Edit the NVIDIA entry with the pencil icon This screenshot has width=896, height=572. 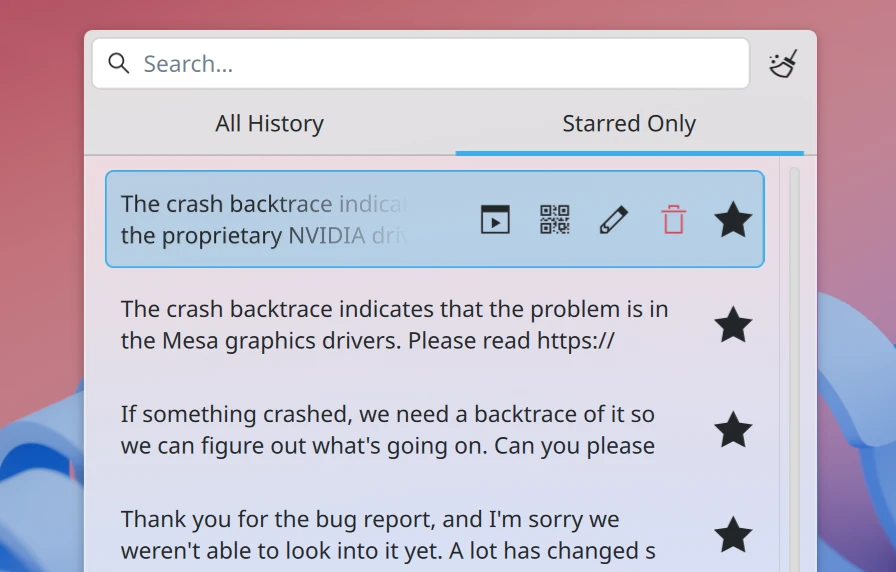click(614, 219)
